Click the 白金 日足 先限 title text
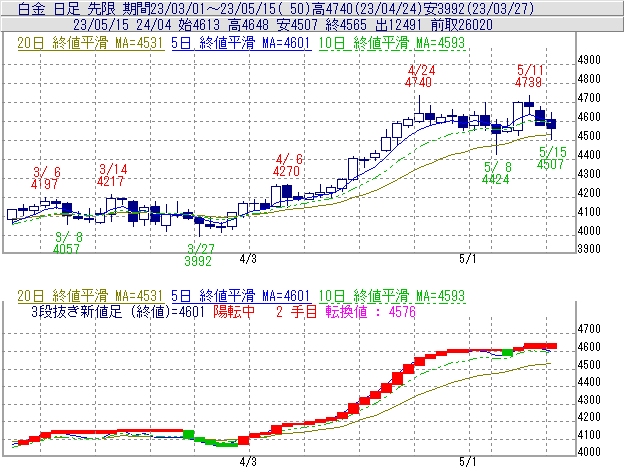Image resolution: width=624 pixels, height=475 pixels. click(67, 9)
